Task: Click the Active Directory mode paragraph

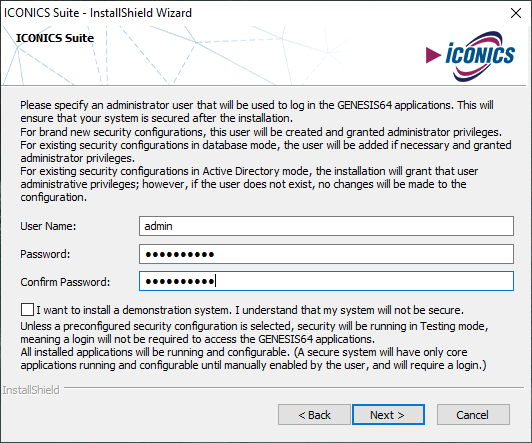Action: tap(249, 184)
